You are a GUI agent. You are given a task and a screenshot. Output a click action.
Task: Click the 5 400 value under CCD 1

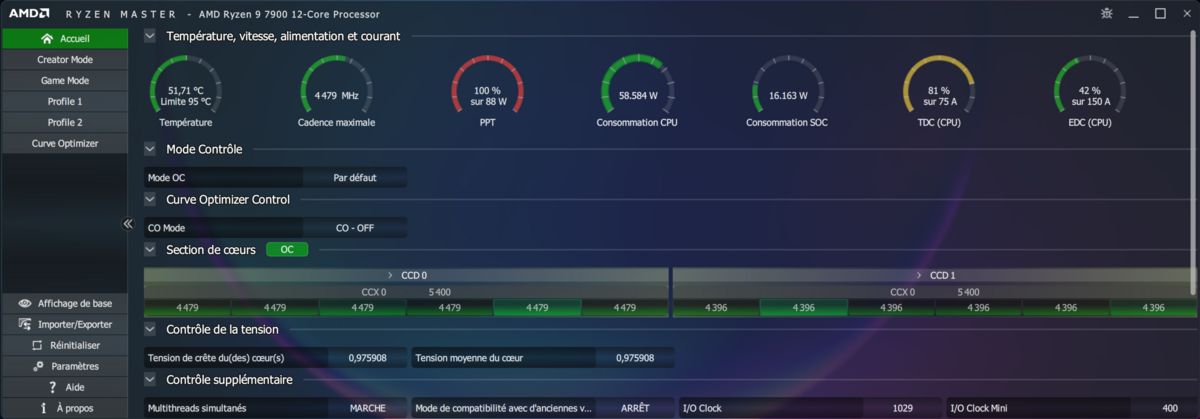[x=968, y=293]
